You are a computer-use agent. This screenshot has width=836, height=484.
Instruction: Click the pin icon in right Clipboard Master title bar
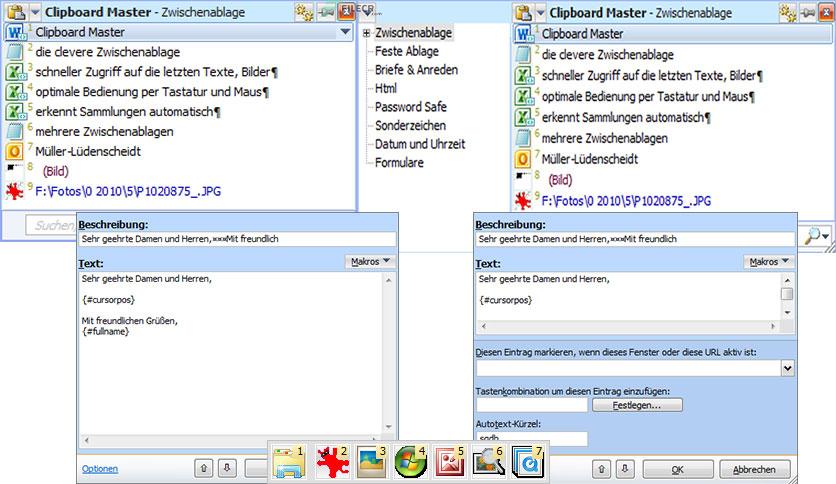tap(808, 13)
